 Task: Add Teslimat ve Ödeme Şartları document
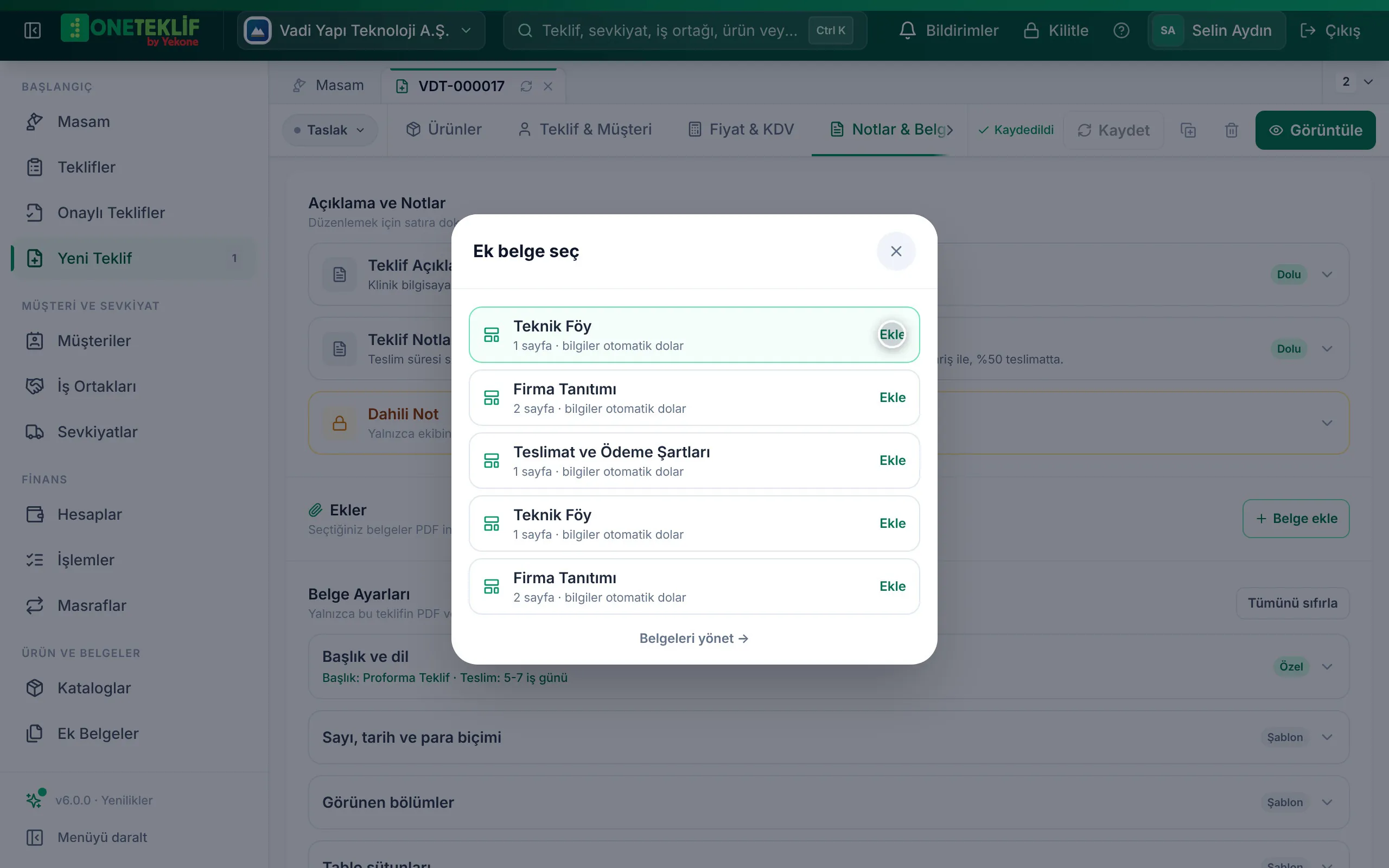892,461
